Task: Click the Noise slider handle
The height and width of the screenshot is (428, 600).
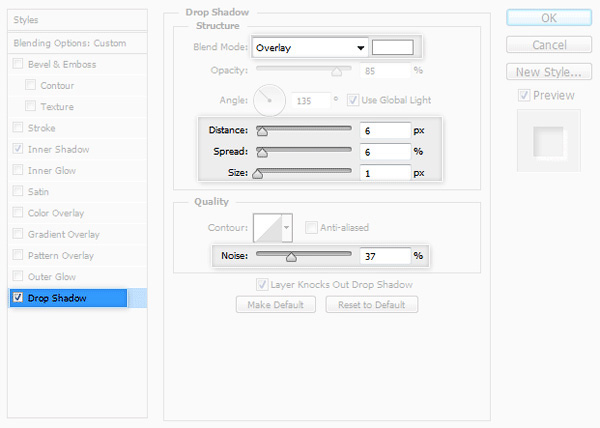Action: [291, 257]
